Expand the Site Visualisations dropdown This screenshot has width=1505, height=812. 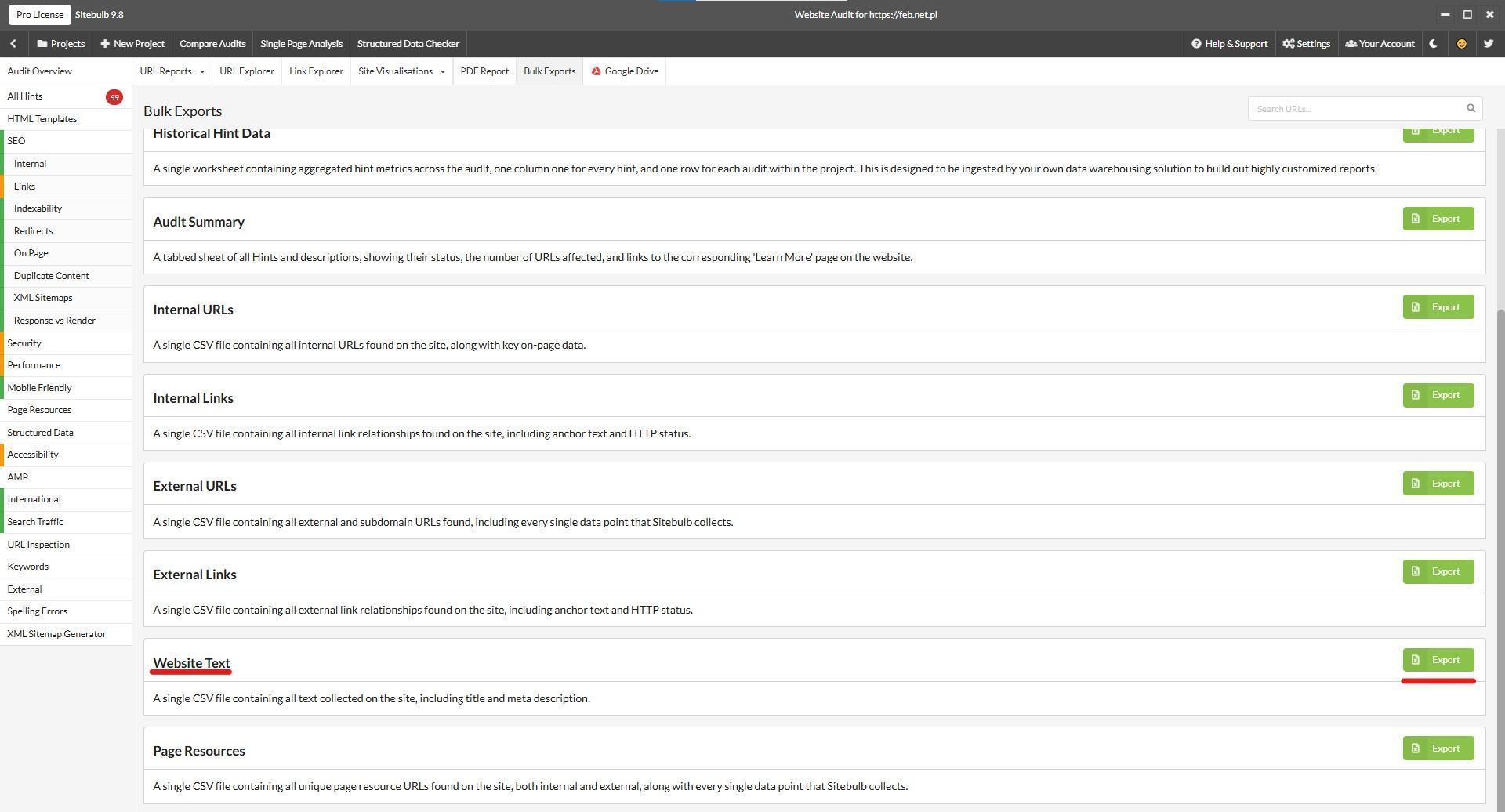[401, 71]
